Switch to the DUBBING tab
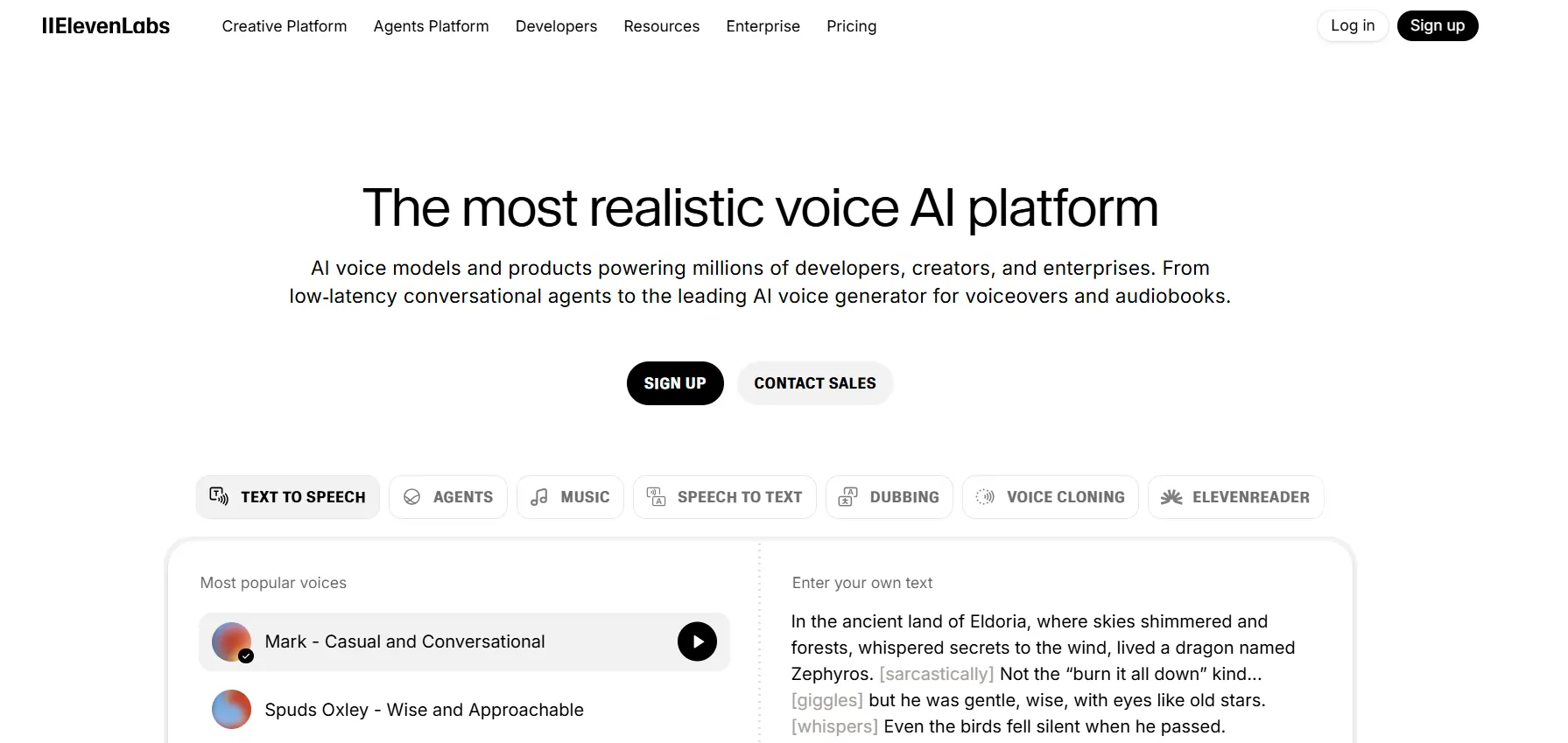This screenshot has width=1568, height=743. point(889,496)
